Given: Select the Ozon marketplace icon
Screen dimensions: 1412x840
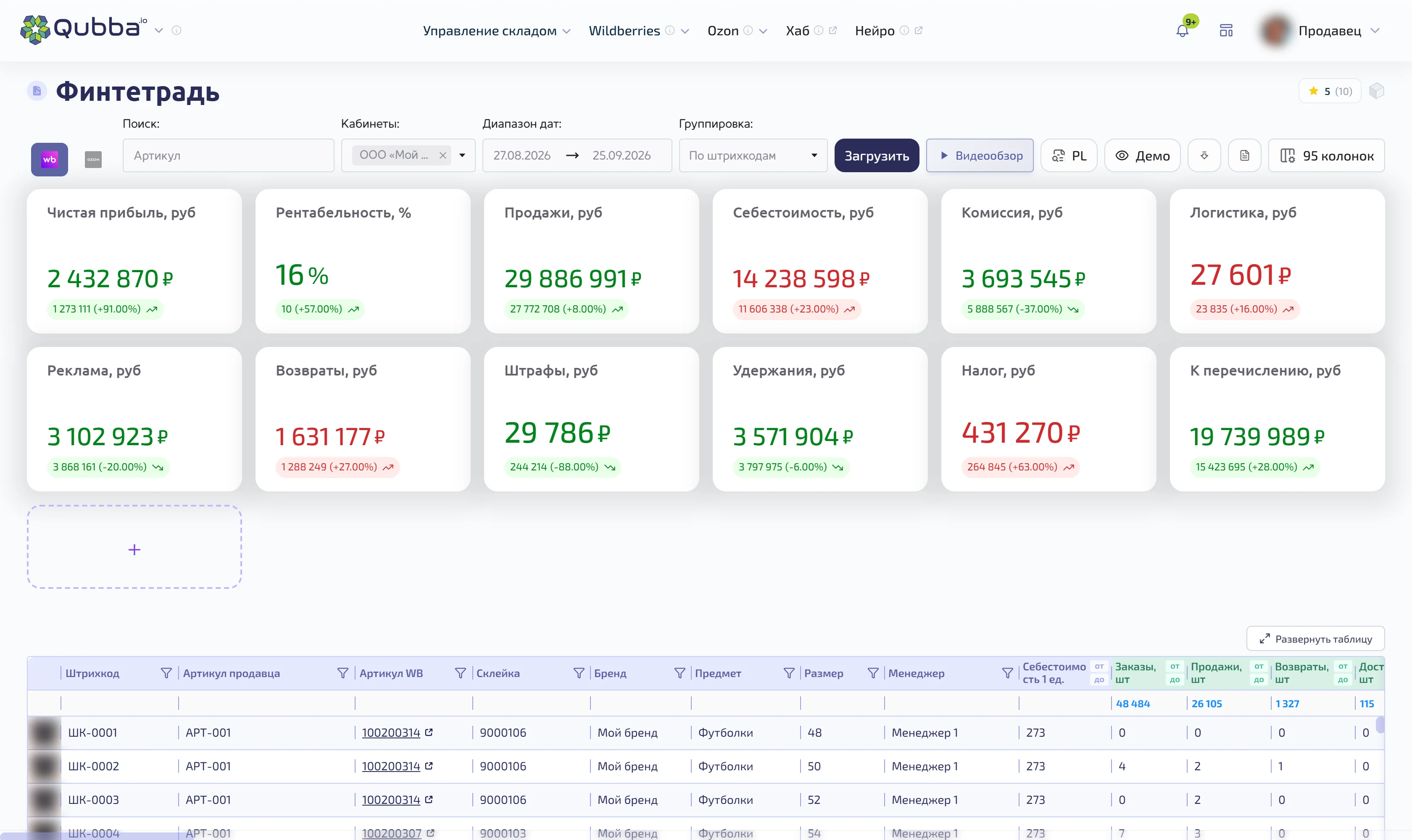Looking at the screenshot, I should [93, 160].
